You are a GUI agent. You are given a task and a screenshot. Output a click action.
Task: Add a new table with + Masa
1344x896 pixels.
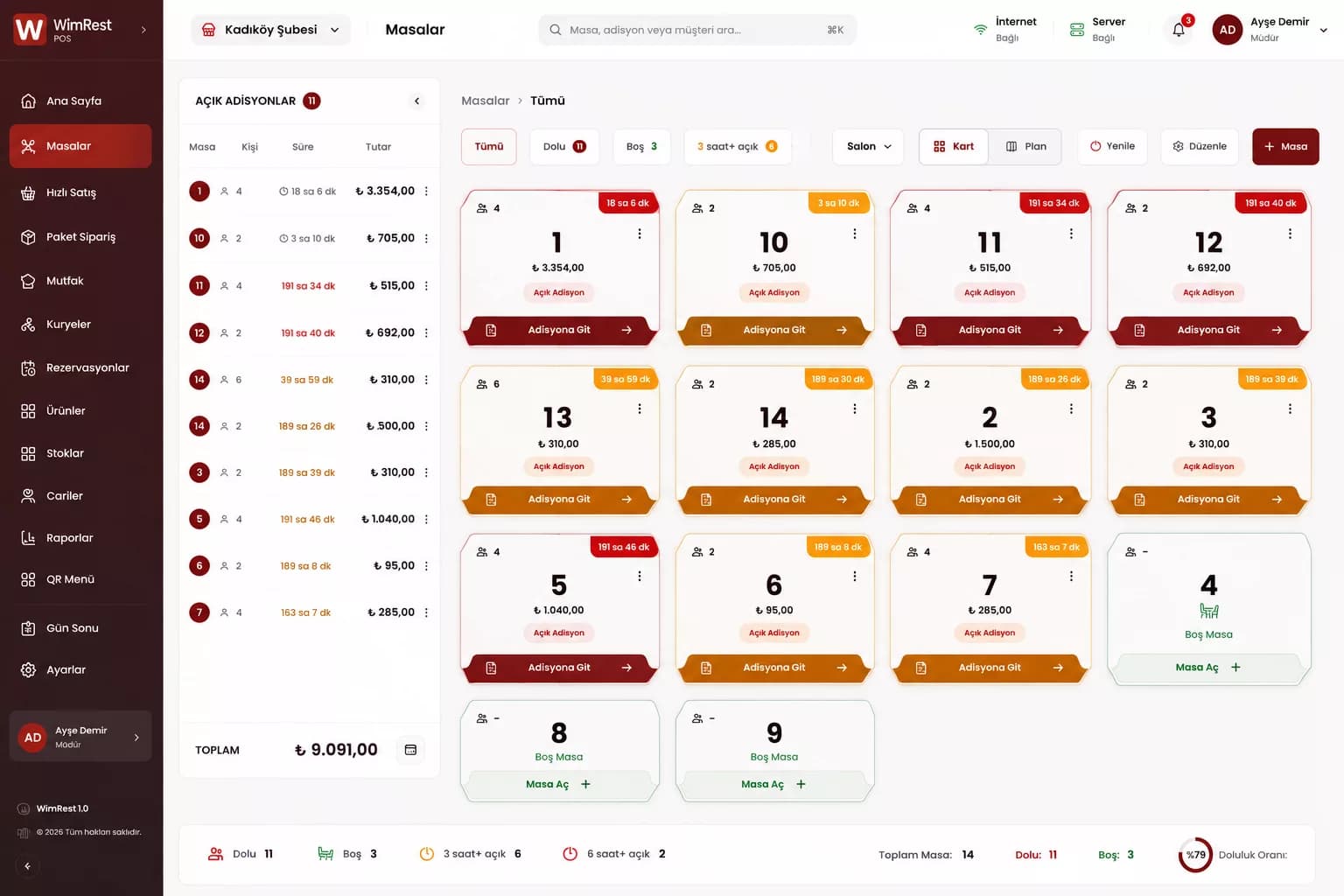[1285, 147]
